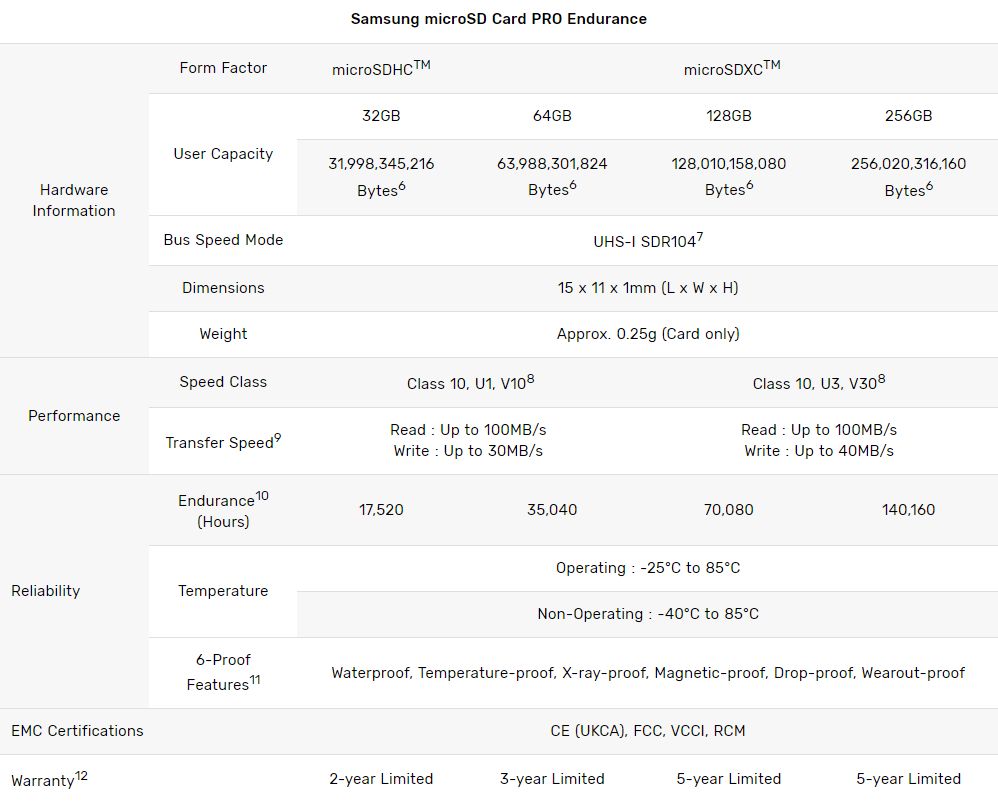Select the '256GB' capacity cell
Image resolution: width=998 pixels, height=803 pixels.
[x=908, y=116]
